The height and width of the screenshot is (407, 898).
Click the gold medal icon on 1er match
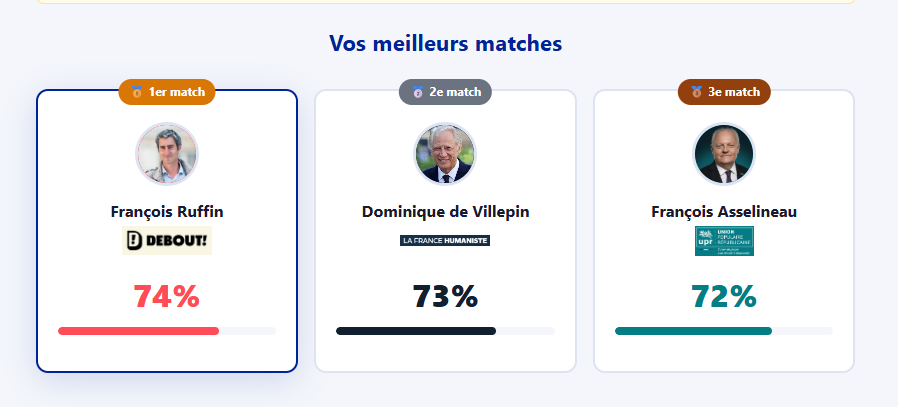pos(137,92)
